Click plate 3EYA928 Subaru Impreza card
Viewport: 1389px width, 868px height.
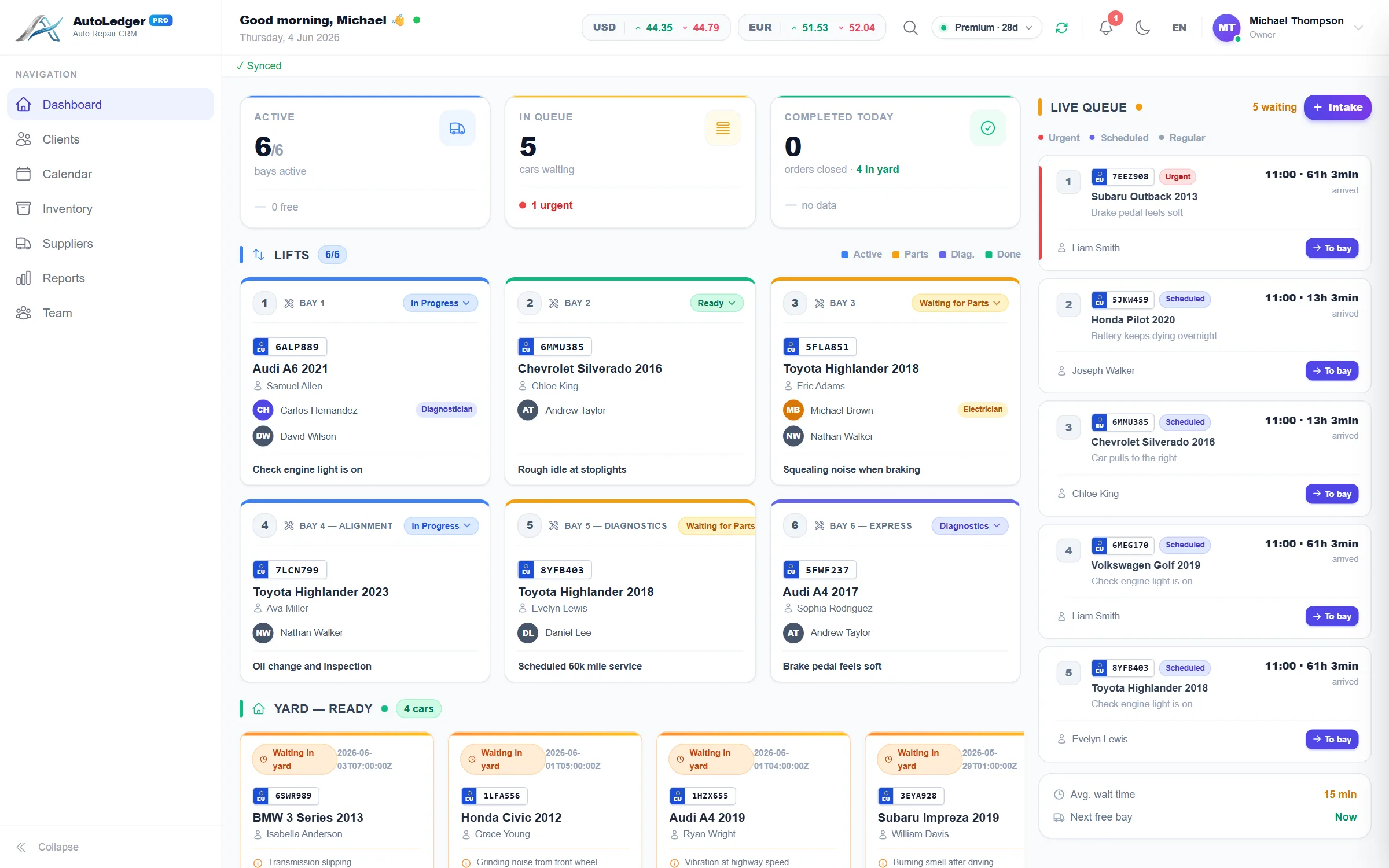click(x=911, y=796)
